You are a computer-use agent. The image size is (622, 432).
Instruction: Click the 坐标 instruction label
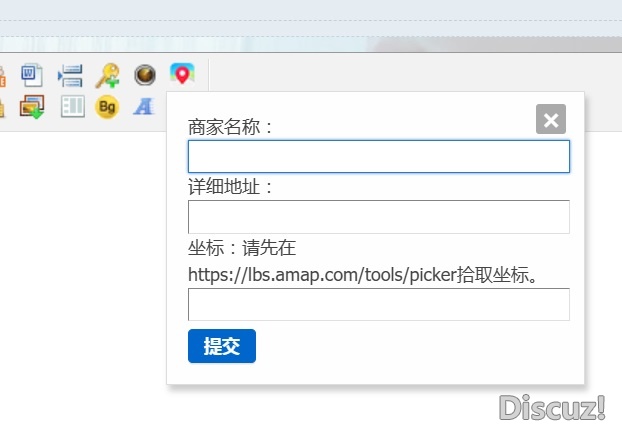(242, 247)
